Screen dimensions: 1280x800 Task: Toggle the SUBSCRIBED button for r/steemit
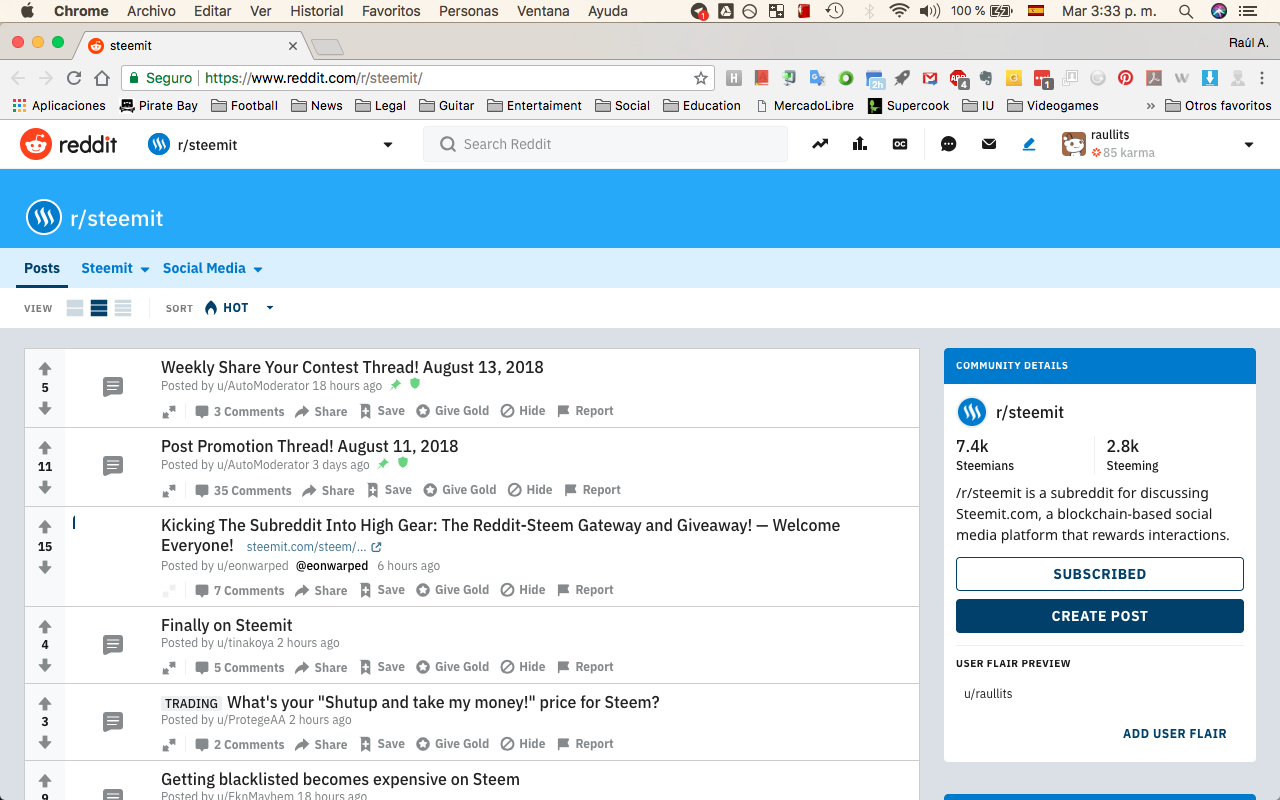click(1100, 574)
